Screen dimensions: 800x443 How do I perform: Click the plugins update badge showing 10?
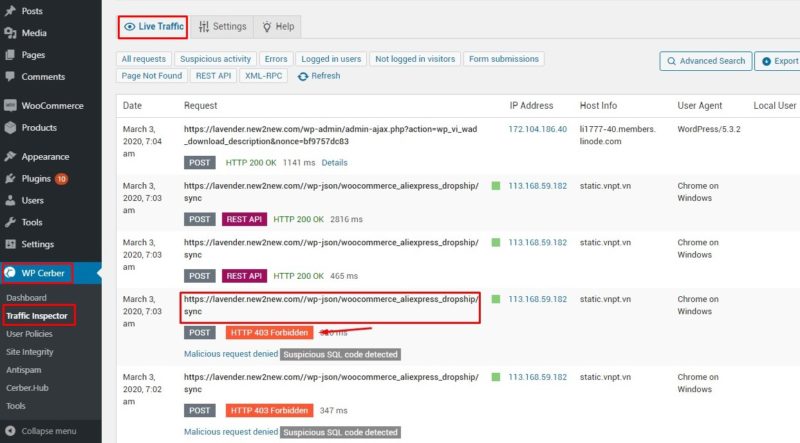61,179
